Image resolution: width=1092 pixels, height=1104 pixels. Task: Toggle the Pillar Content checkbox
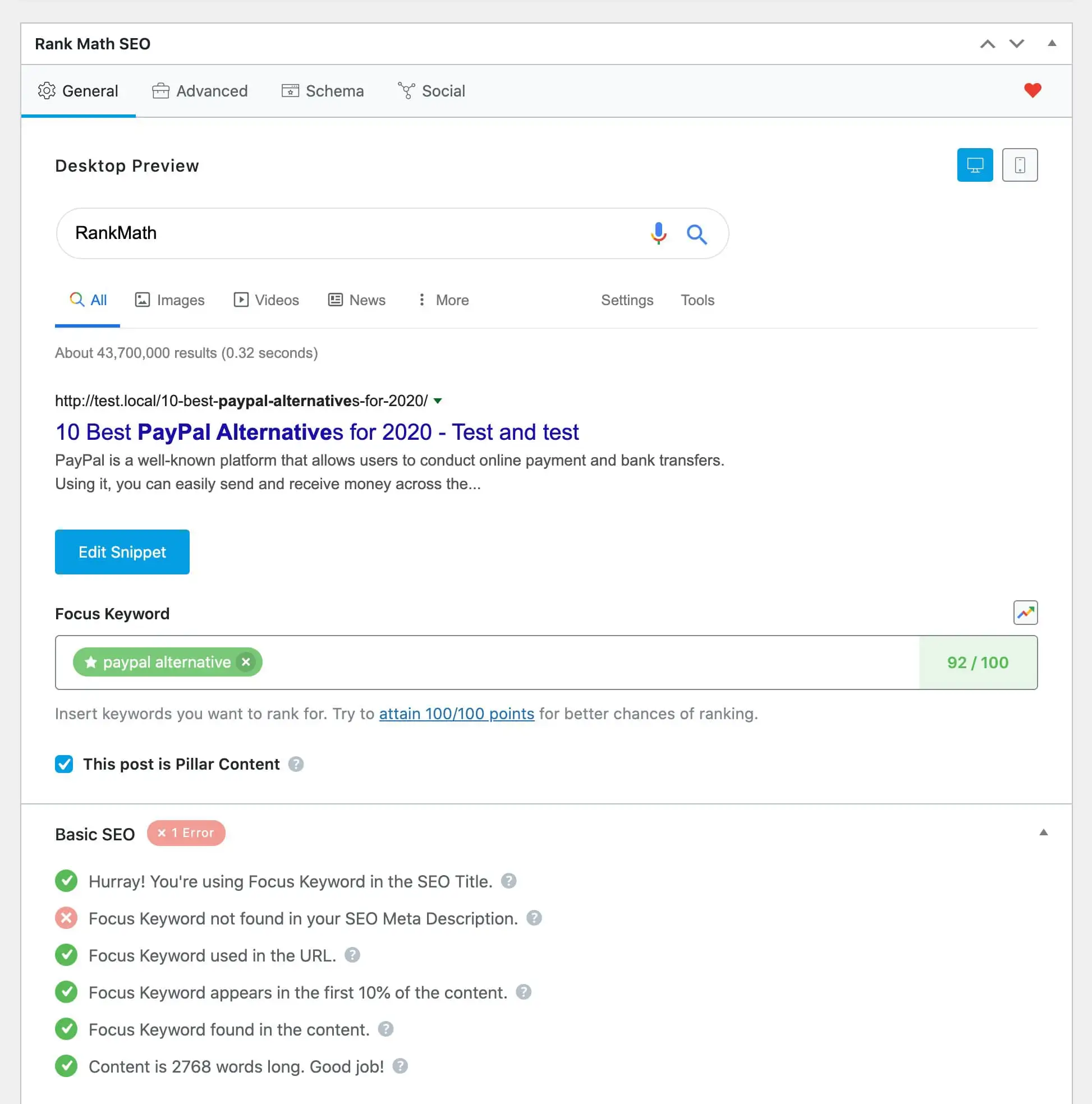[64, 764]
